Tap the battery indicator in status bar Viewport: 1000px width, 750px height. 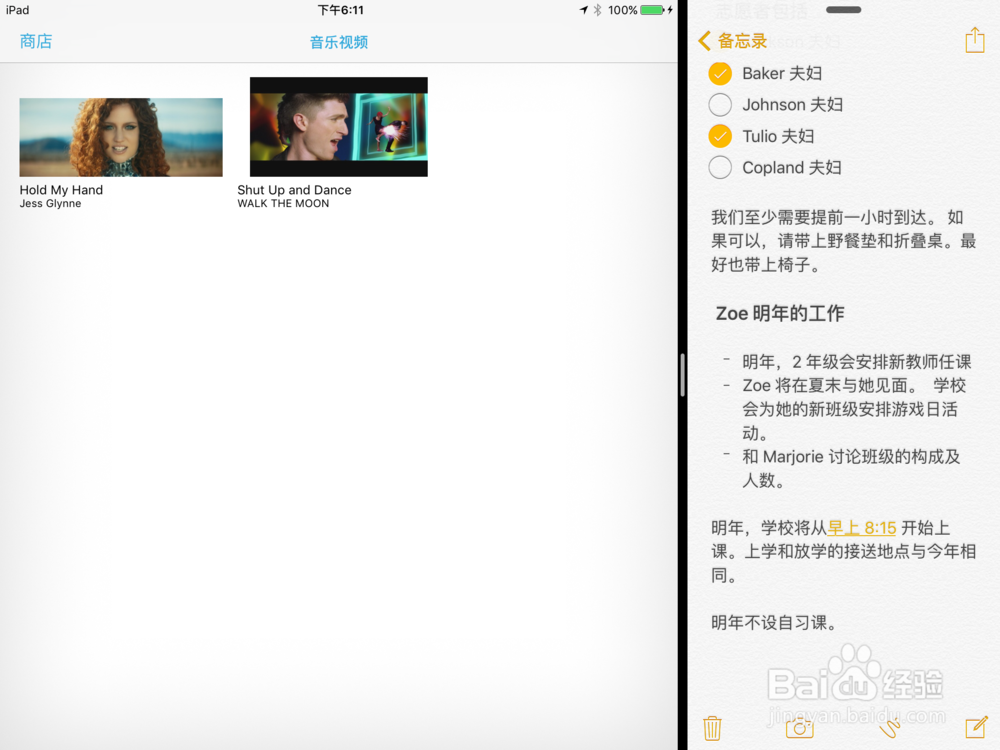click(652, 10)
